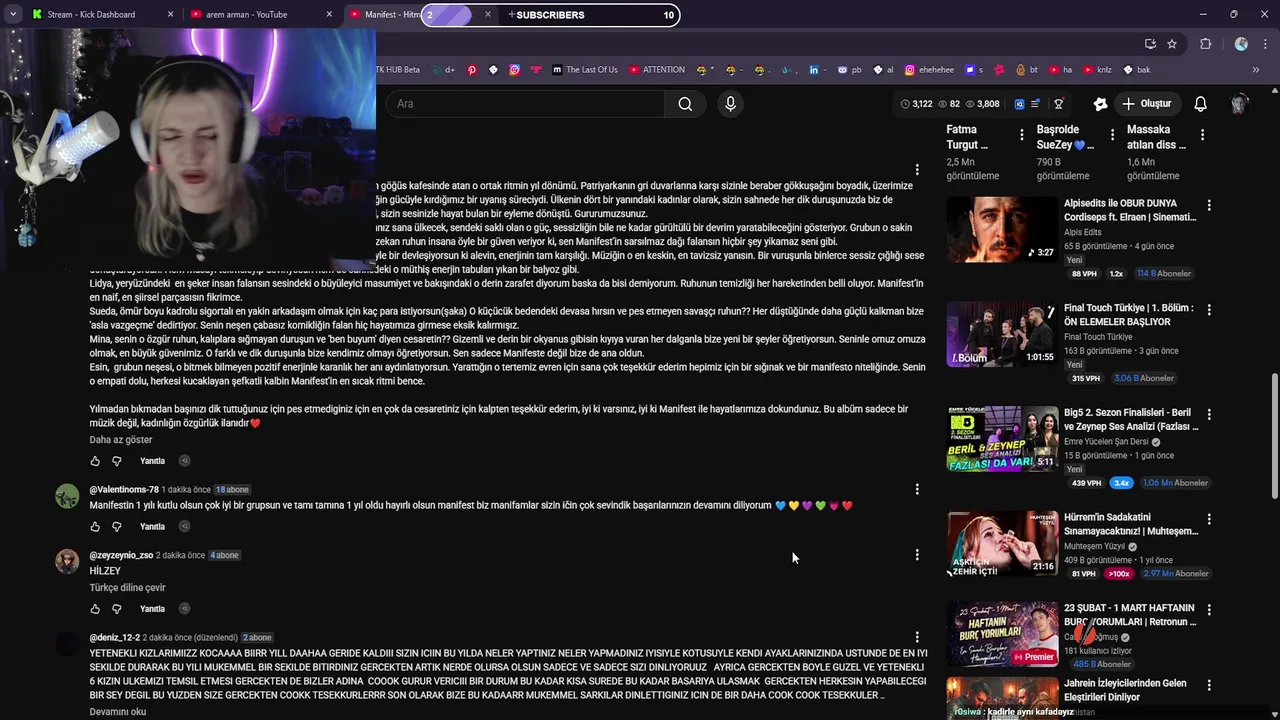Open options menu for @zeyzeynio_zso comment
The image size is (1280, 720).
pos(917,555)
